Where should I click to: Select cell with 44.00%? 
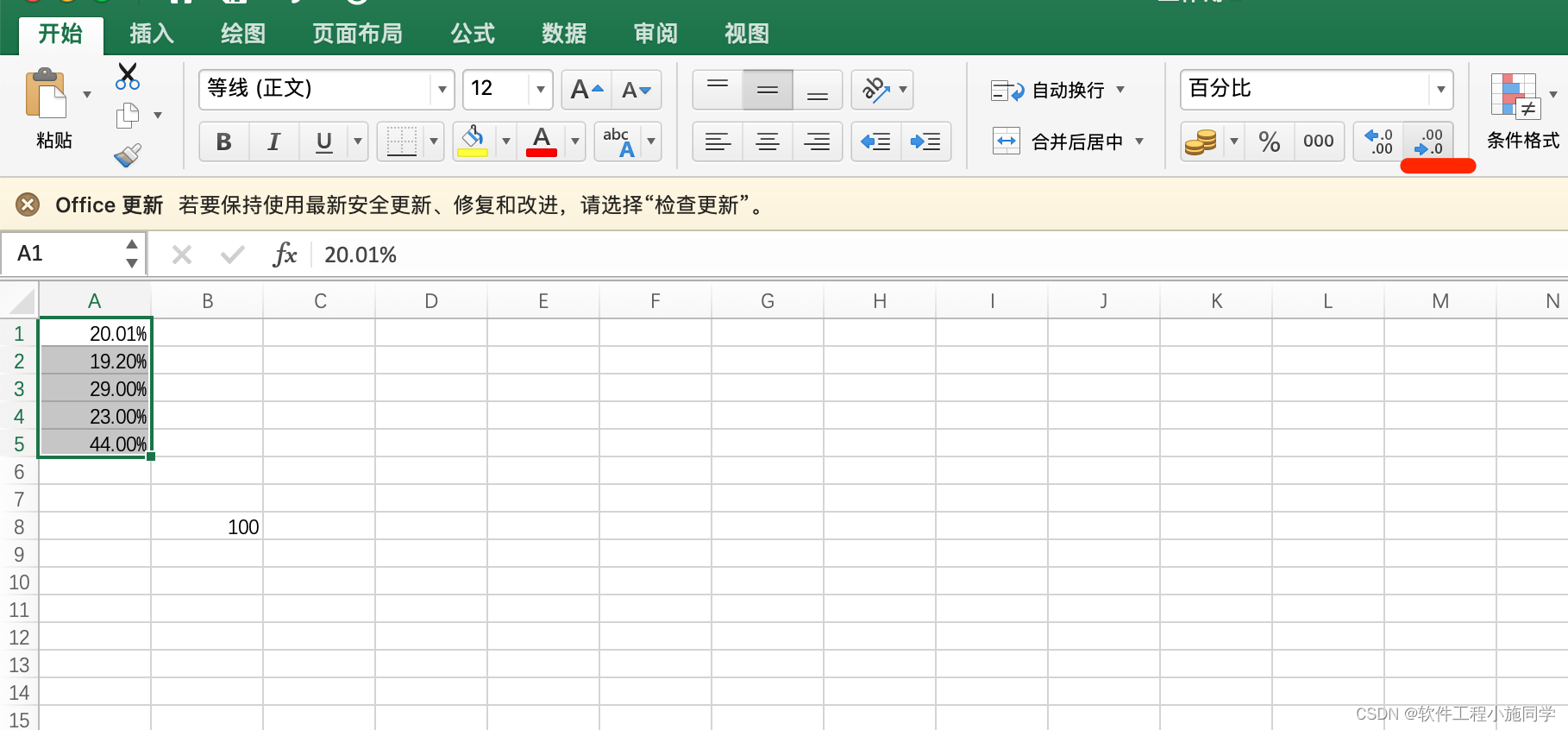point(95,444)
